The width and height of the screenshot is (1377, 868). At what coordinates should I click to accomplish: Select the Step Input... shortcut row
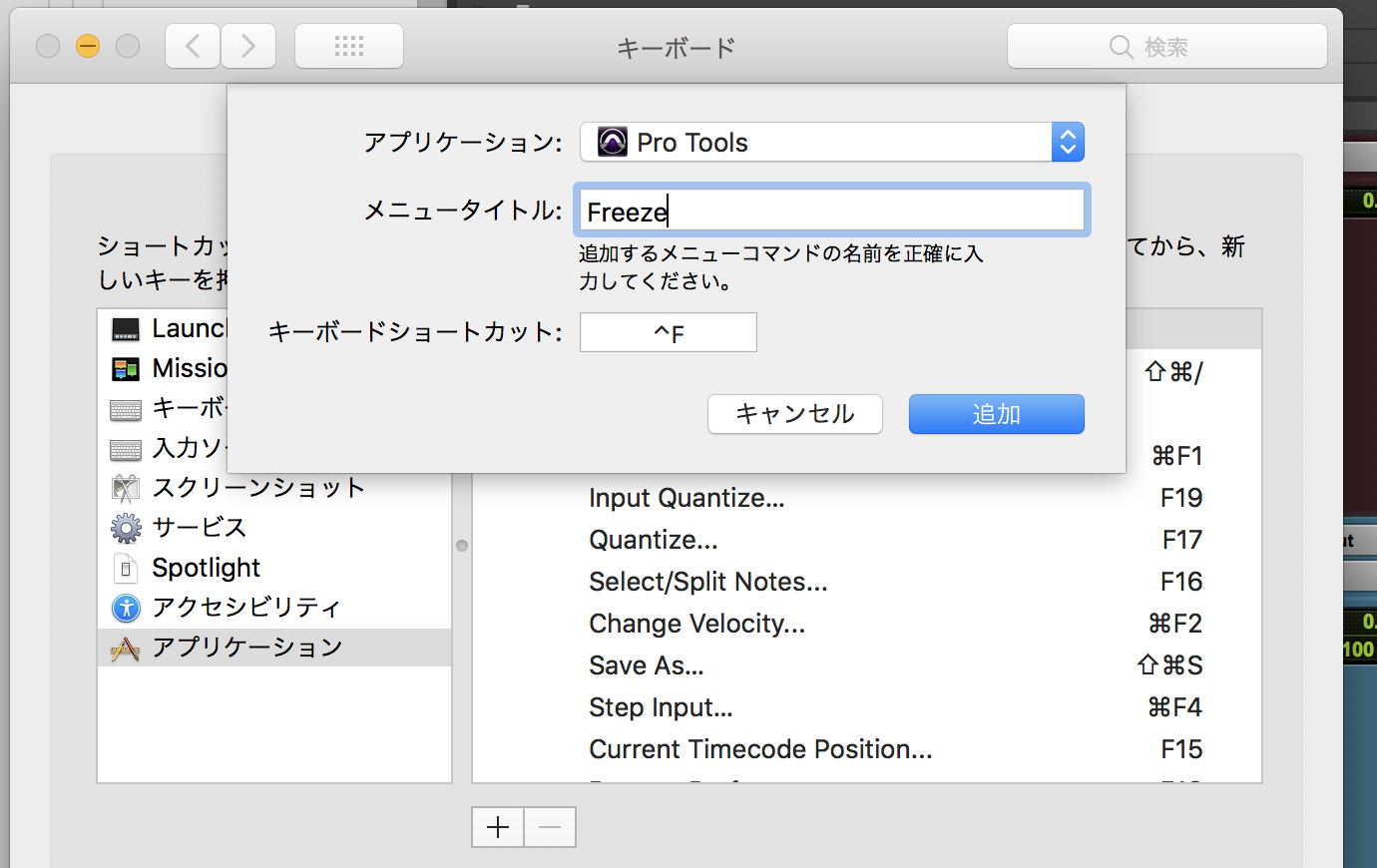866,707
